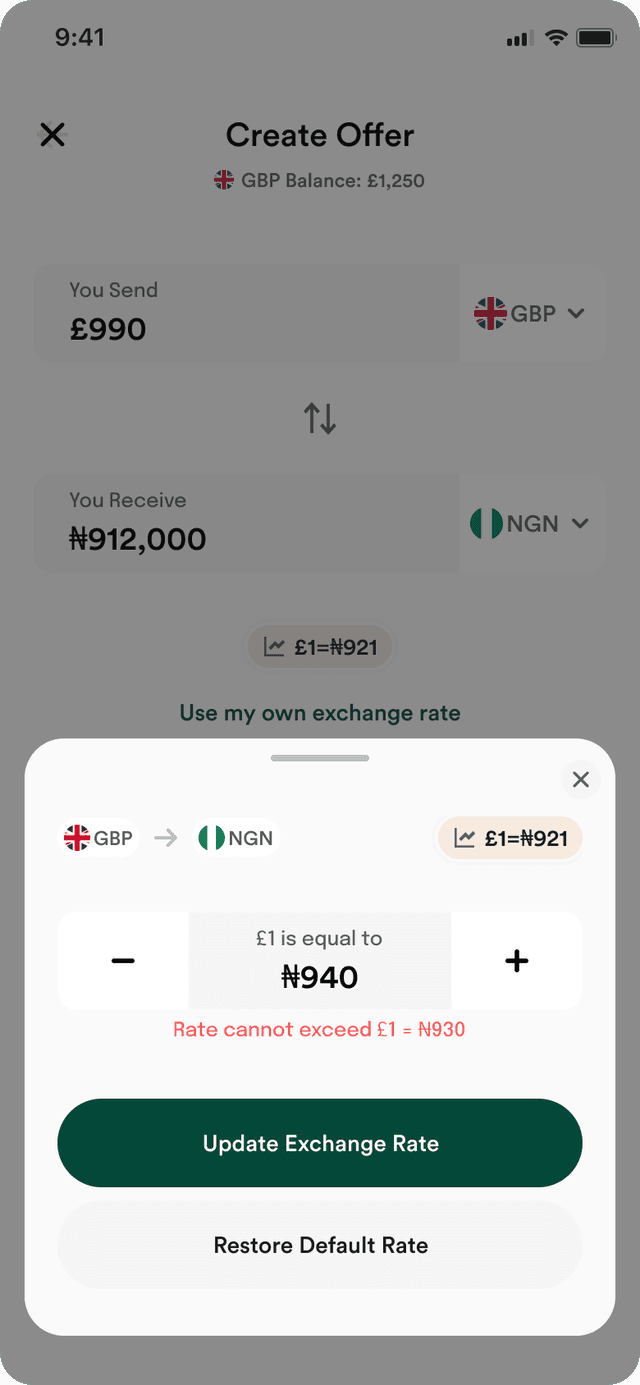The image size is (640, 1385).
Task: Click the arrow between GBP and NGN
Action: [x=166, y=838]
